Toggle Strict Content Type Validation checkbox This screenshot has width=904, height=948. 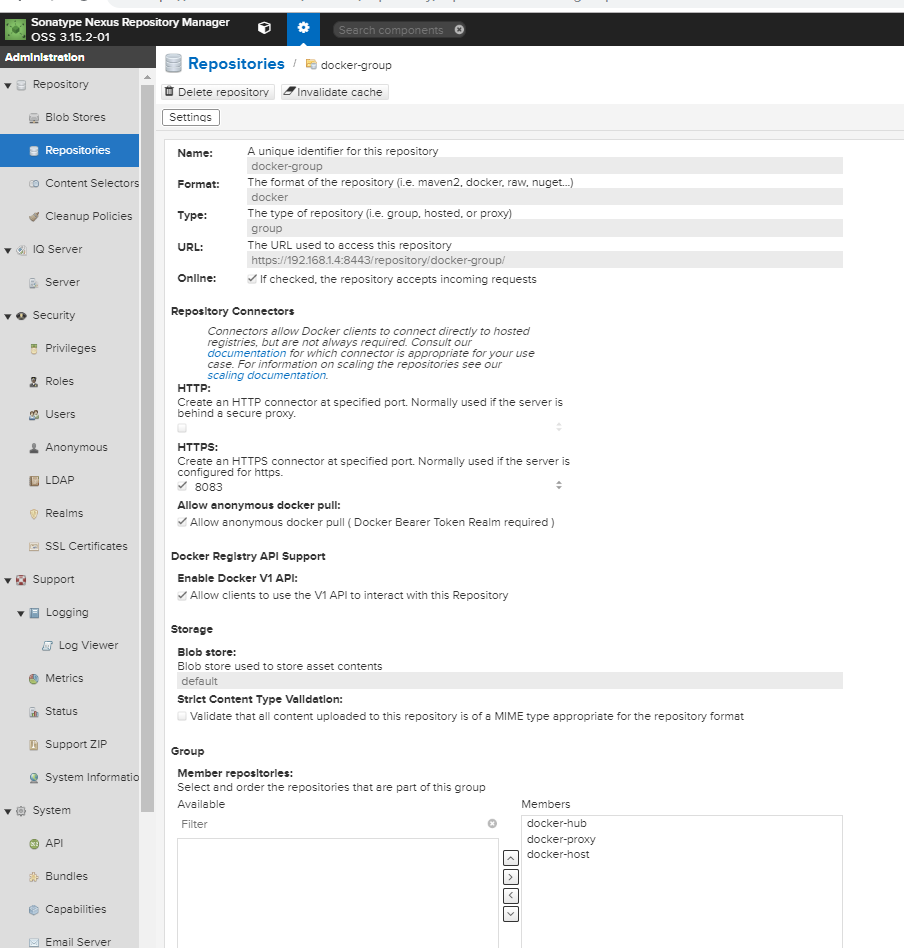click(182, 716)
